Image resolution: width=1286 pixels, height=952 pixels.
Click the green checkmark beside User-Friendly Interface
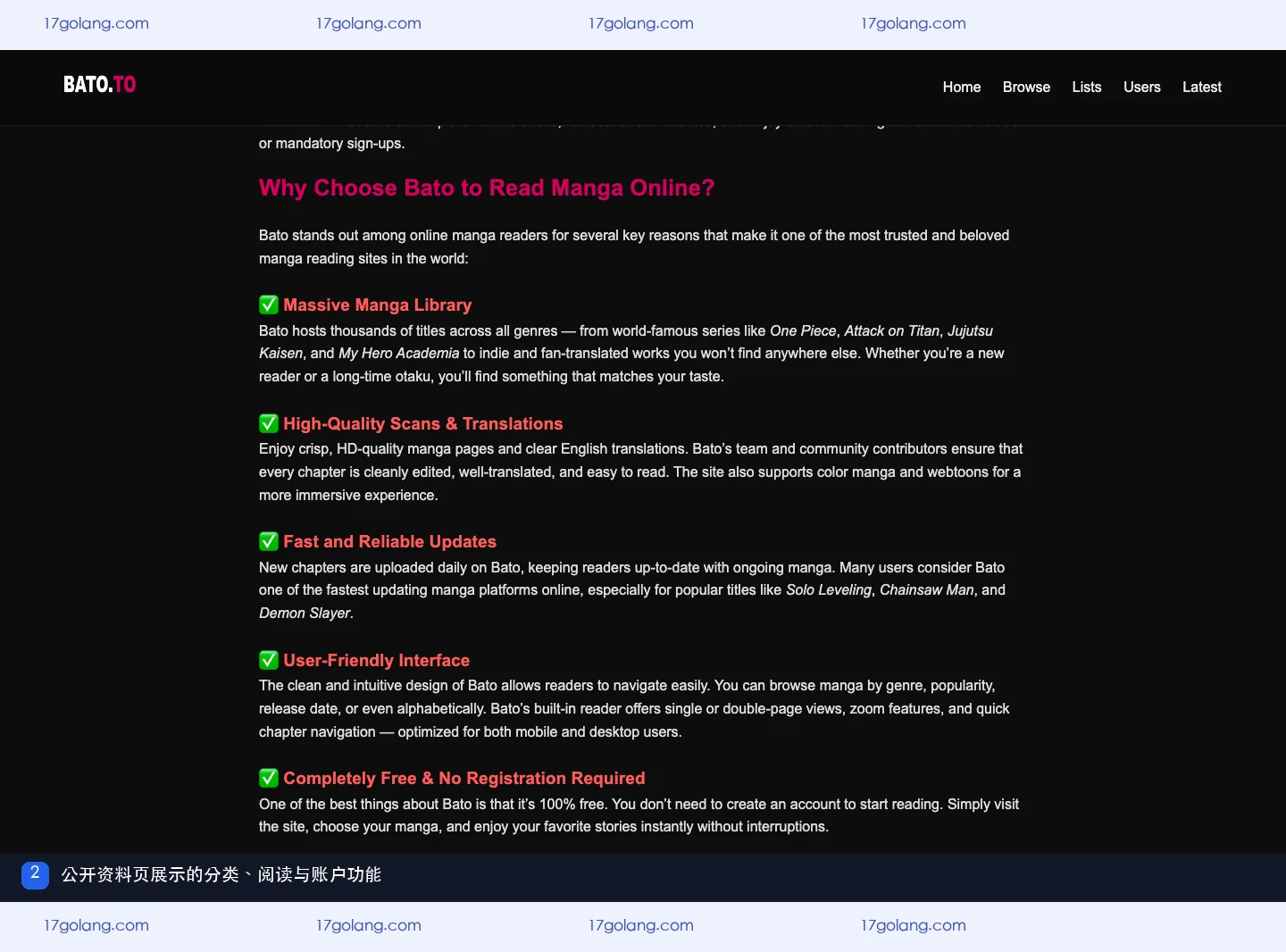[269, 660]
